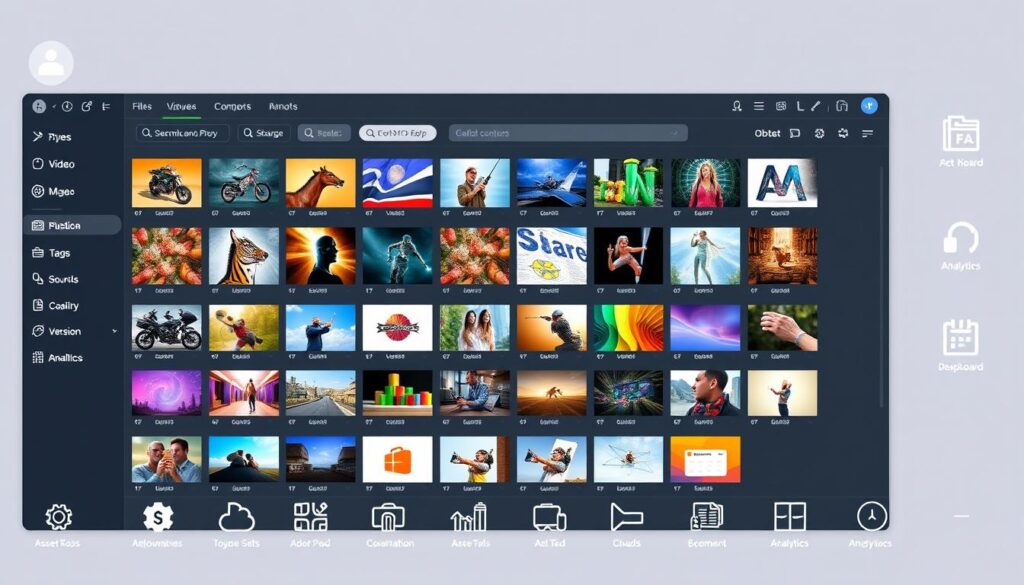Click the Starge search button
The width and height of the screenshot is (1024, 585).
point(264,133)
